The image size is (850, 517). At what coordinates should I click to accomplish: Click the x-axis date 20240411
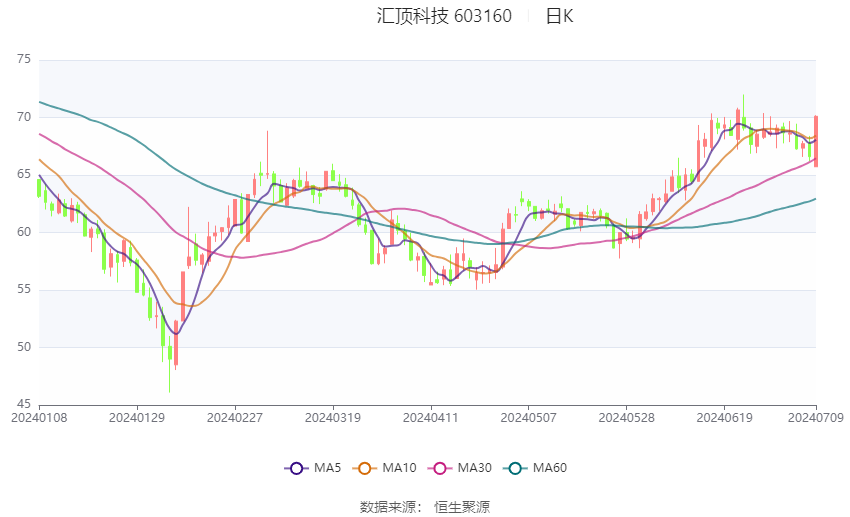click(x=430, y=418)
